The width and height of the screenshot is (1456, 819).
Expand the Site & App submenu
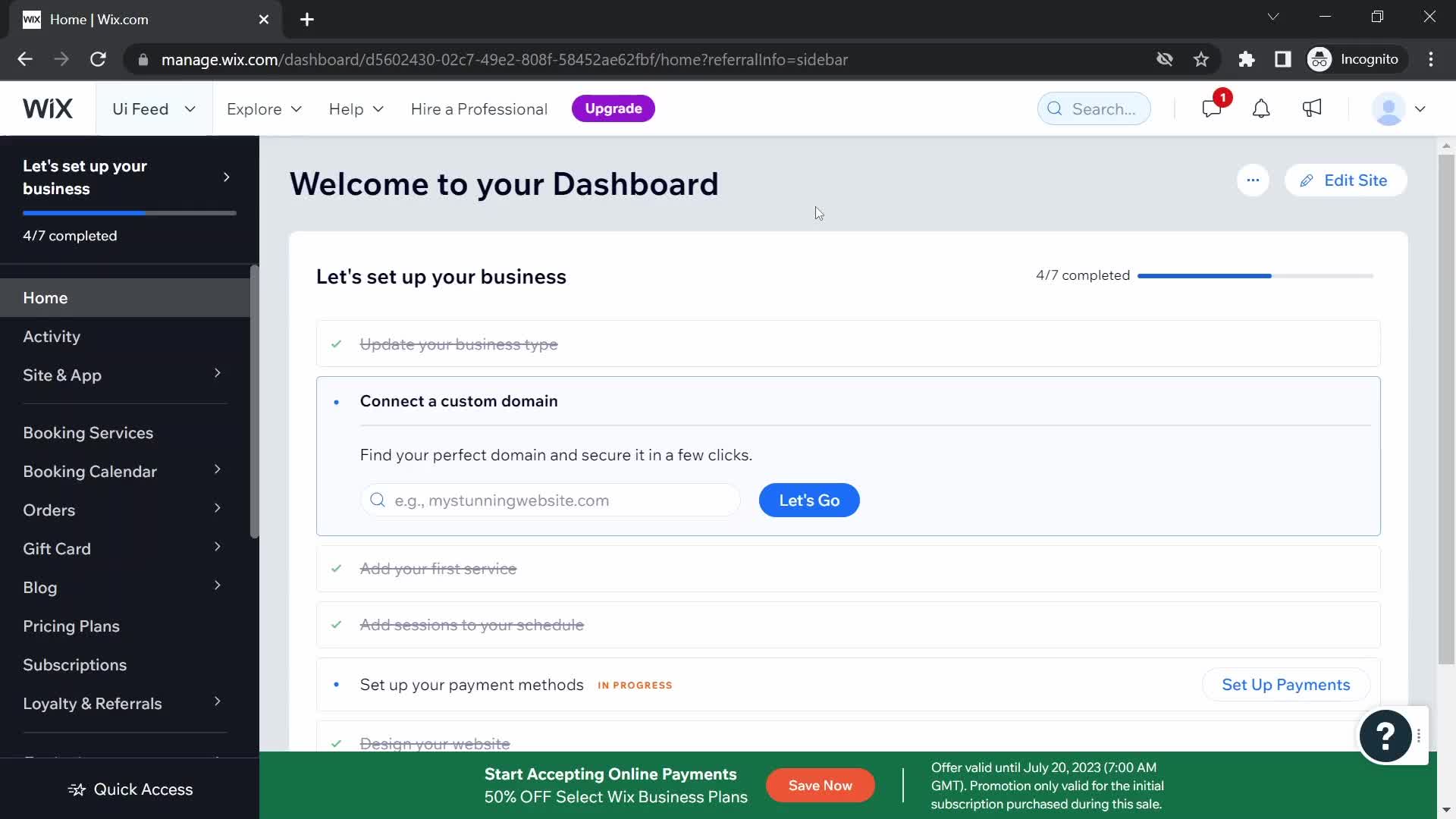(218, 373)
